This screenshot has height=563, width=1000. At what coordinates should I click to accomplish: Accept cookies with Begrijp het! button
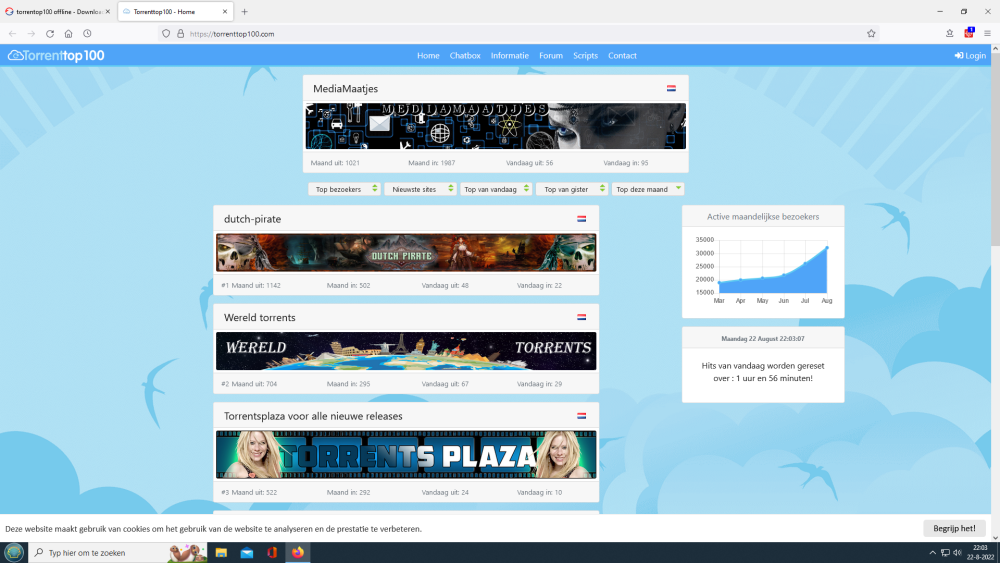[954, 528]
